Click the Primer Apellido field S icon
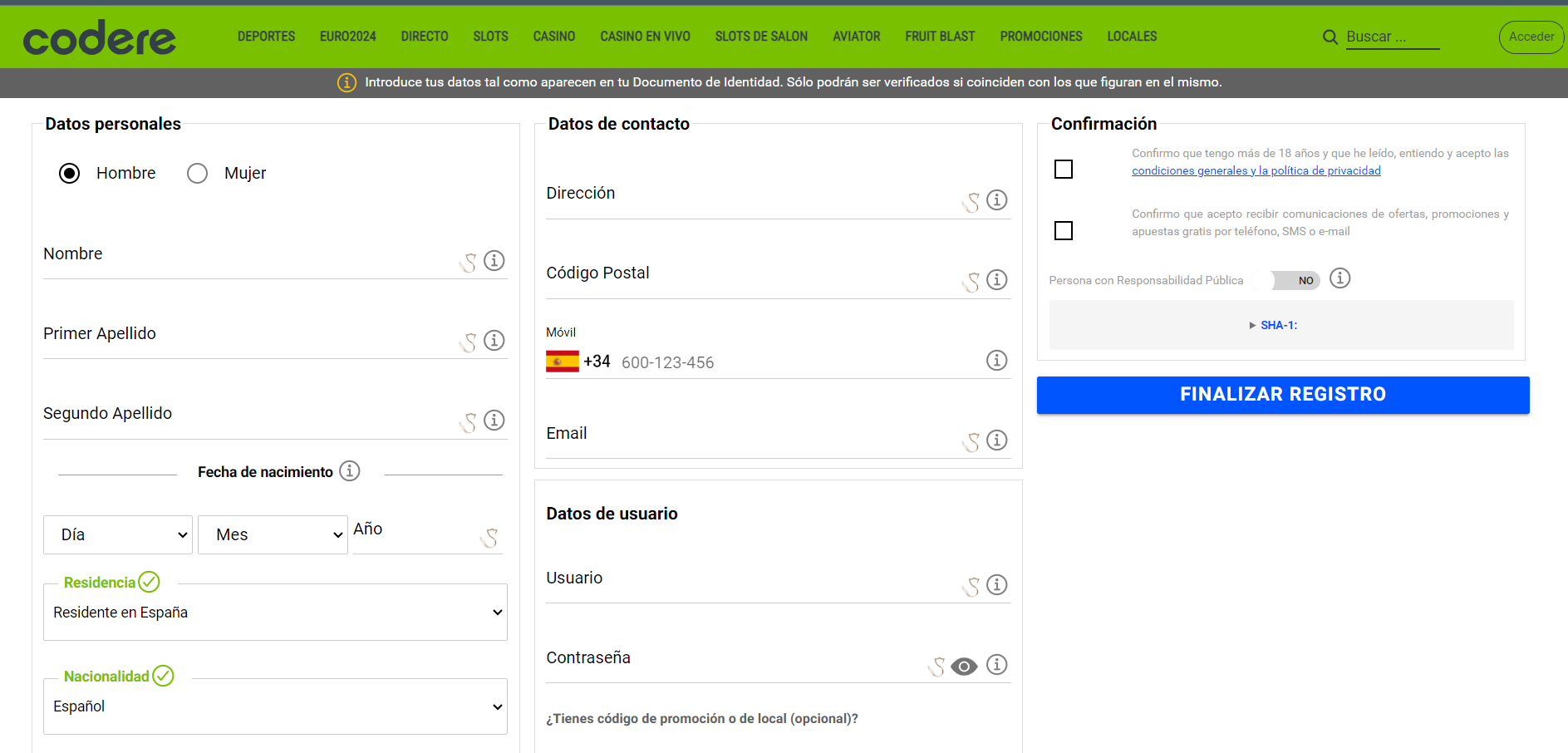This screenshot has width=1568, height=753. [469, 342]
